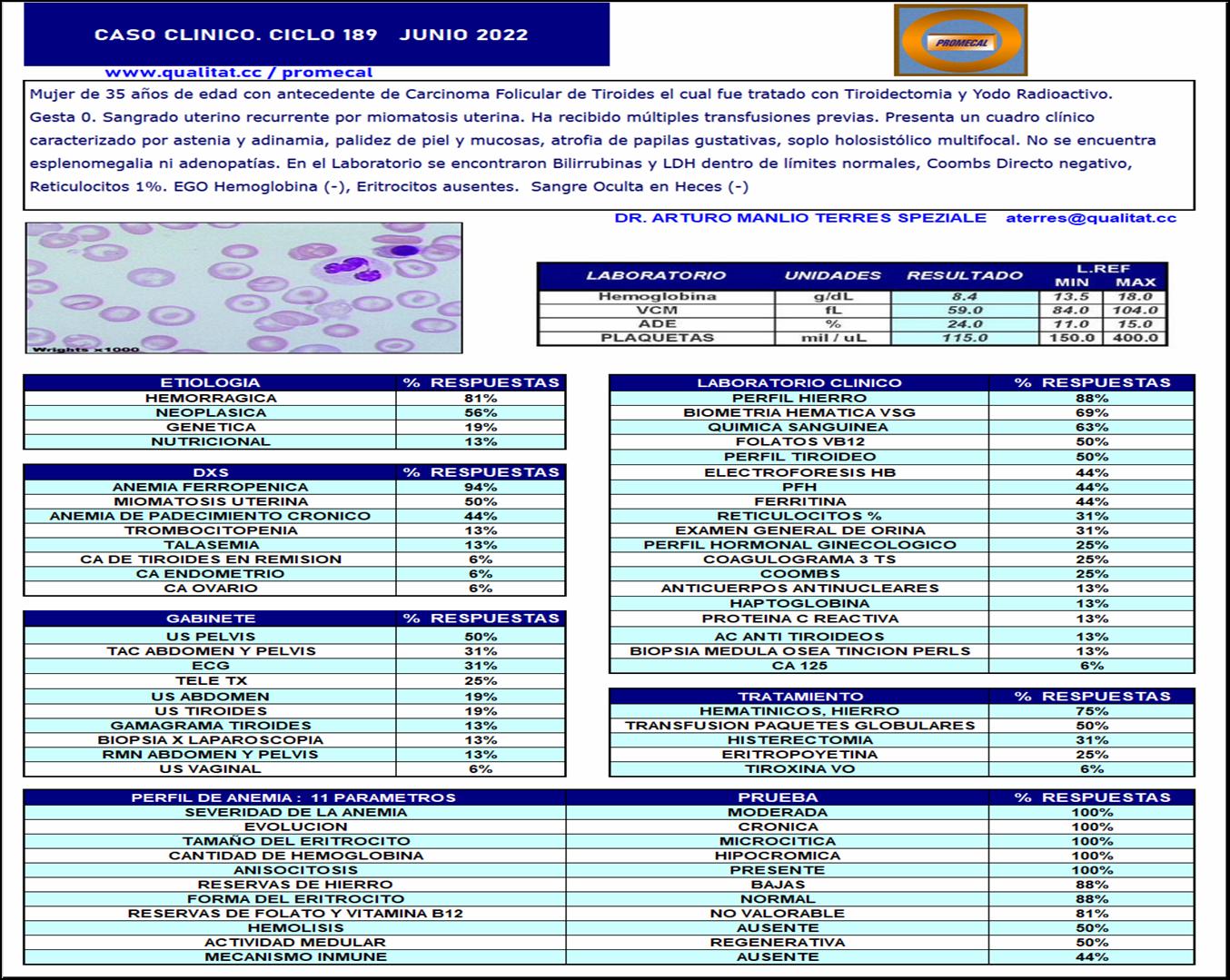The width and height of the screenshot is (1230, 980).
Task: Click the CASO CLINICO. CICLO 189 title banner
Action: 316,35
